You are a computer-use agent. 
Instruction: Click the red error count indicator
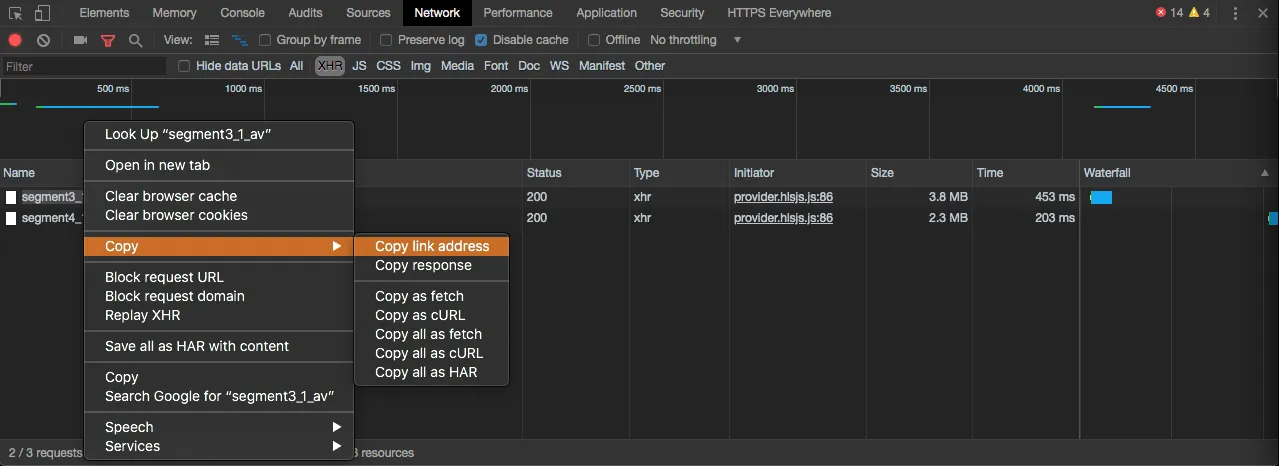click(x=1169, y=13)
